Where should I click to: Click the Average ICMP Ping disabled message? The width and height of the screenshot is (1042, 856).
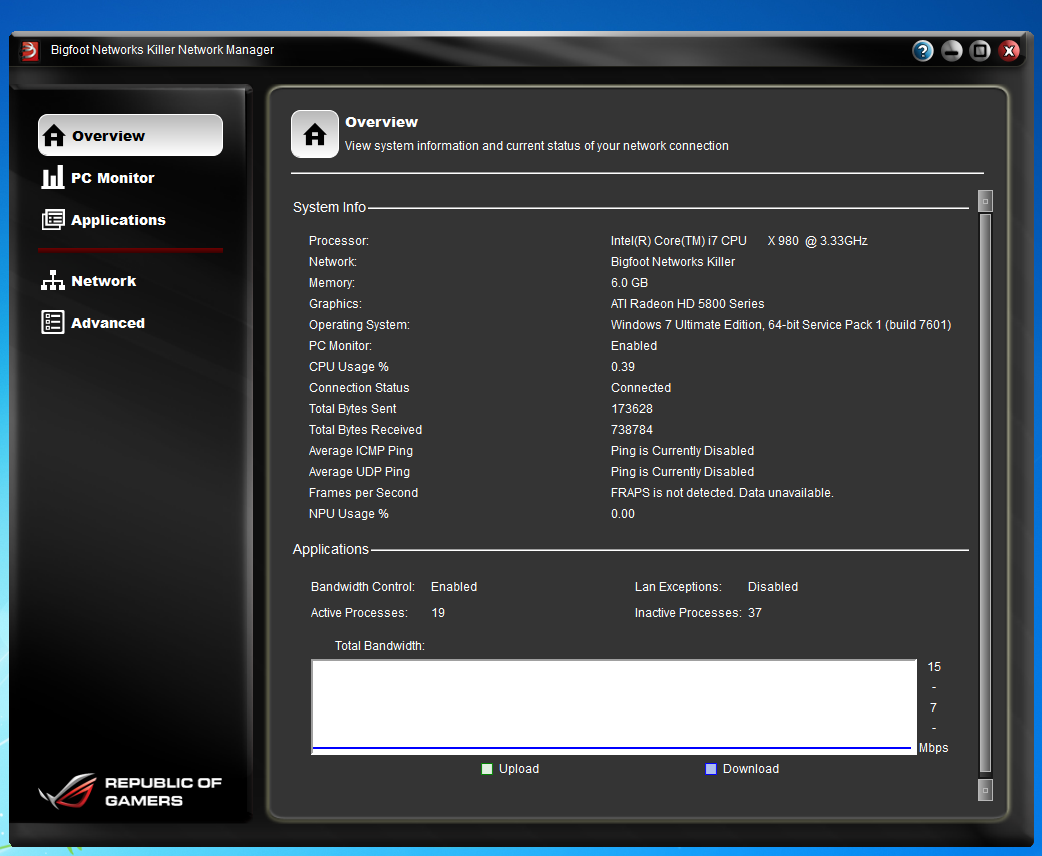[682, 451]
